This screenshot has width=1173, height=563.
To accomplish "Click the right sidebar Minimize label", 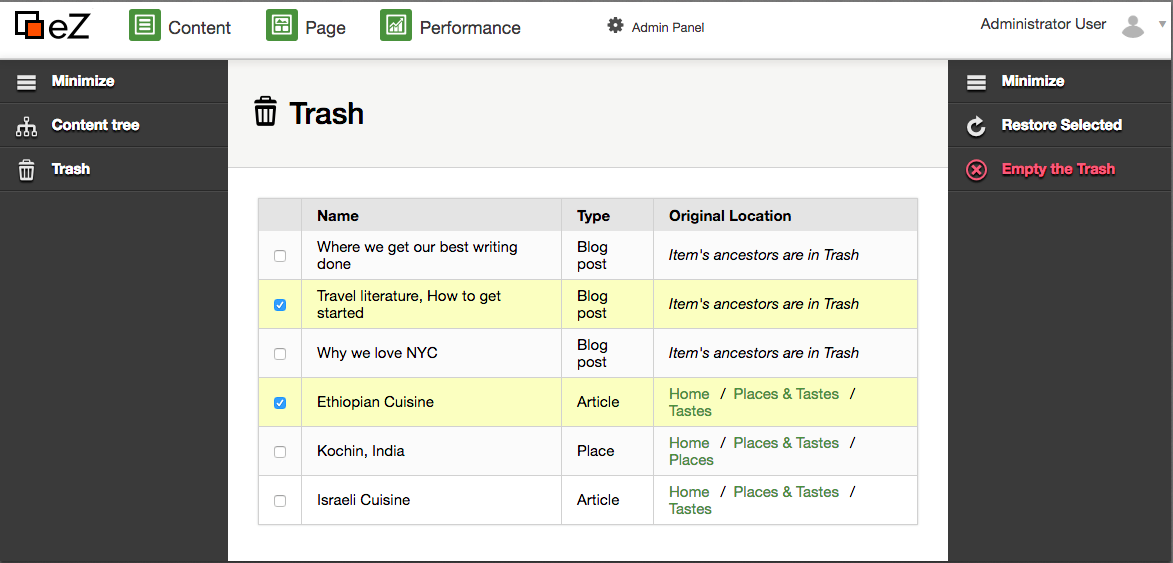I will [1033, 81].
